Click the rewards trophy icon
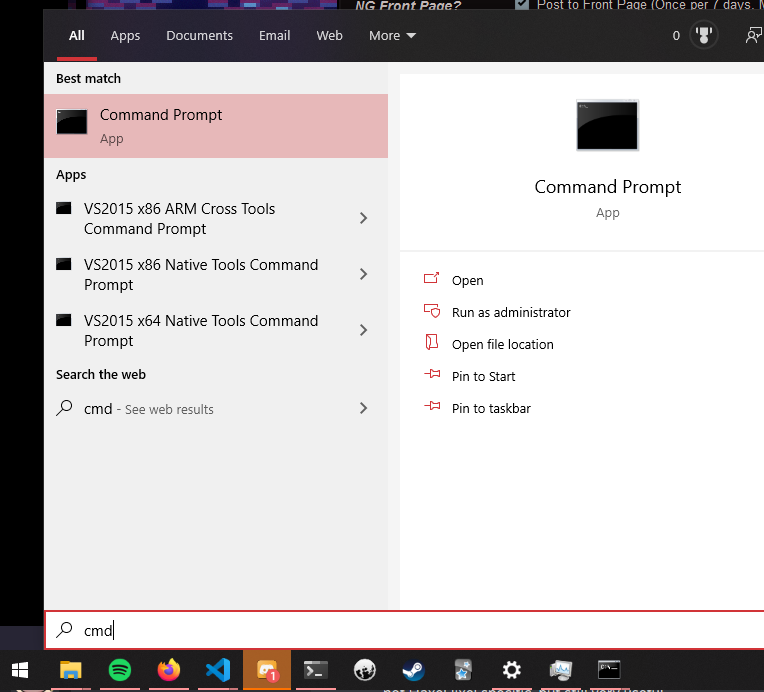This screenshot has height=692, width=764. point(704,35)
